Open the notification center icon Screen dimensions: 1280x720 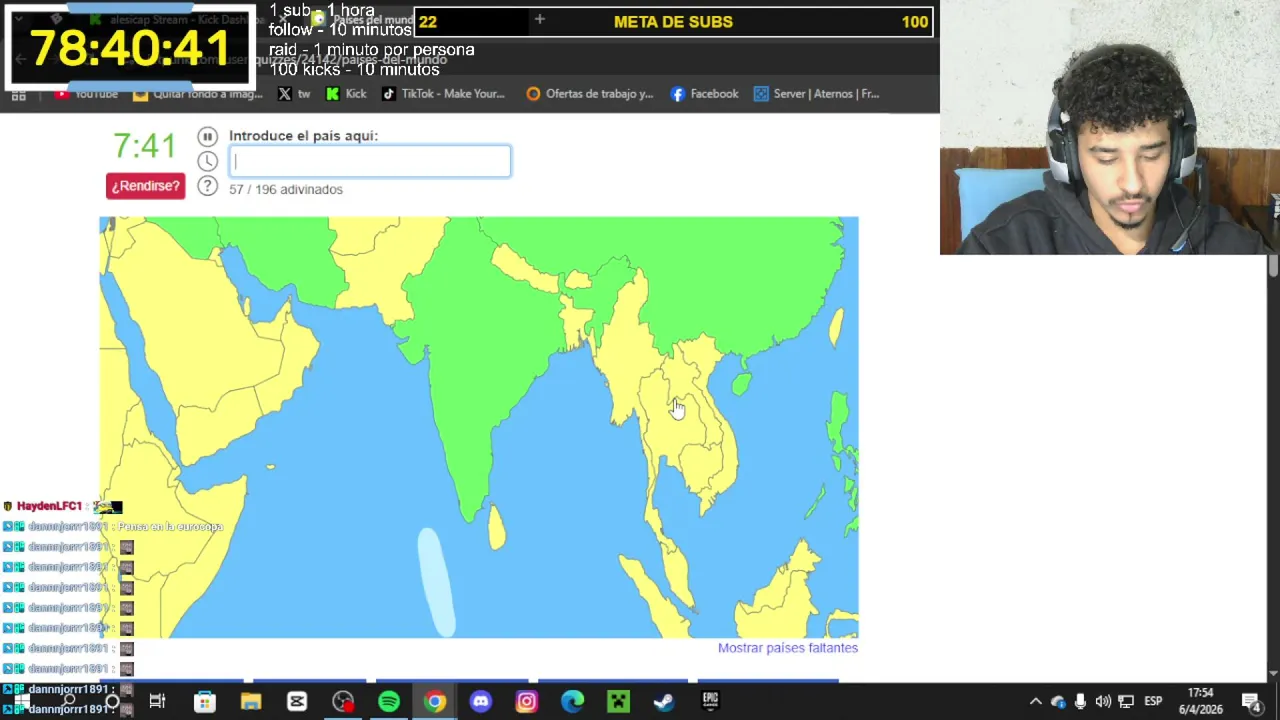pos(1251,702)
